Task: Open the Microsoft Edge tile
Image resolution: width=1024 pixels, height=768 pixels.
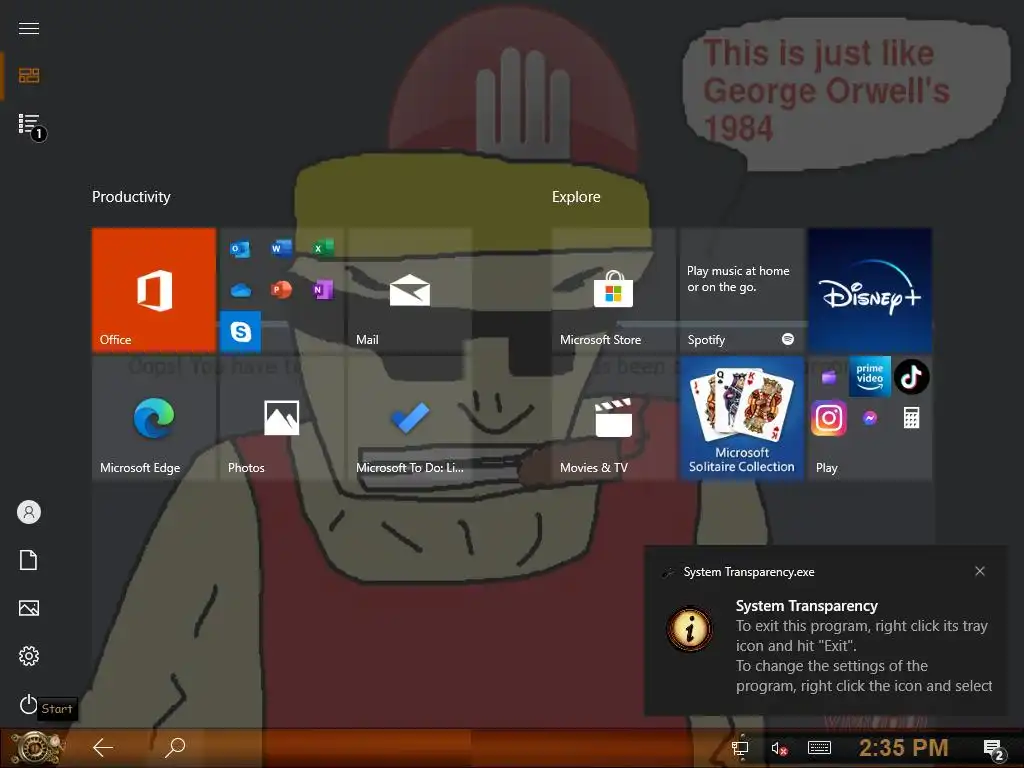Action: click(x=153, y=418)
